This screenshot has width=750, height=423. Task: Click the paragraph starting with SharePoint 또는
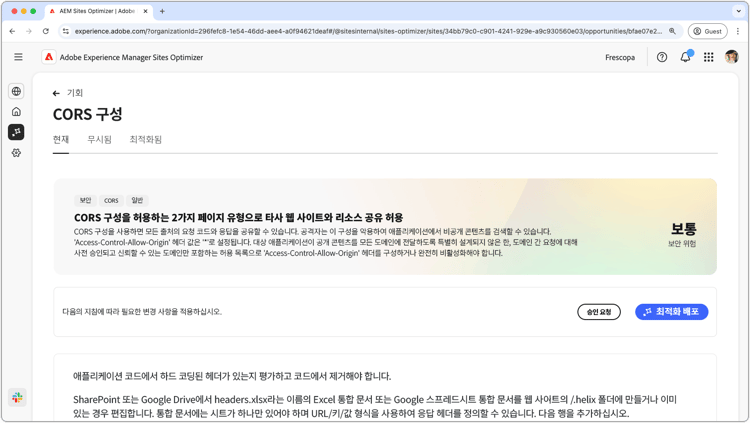tap(375, 406)
